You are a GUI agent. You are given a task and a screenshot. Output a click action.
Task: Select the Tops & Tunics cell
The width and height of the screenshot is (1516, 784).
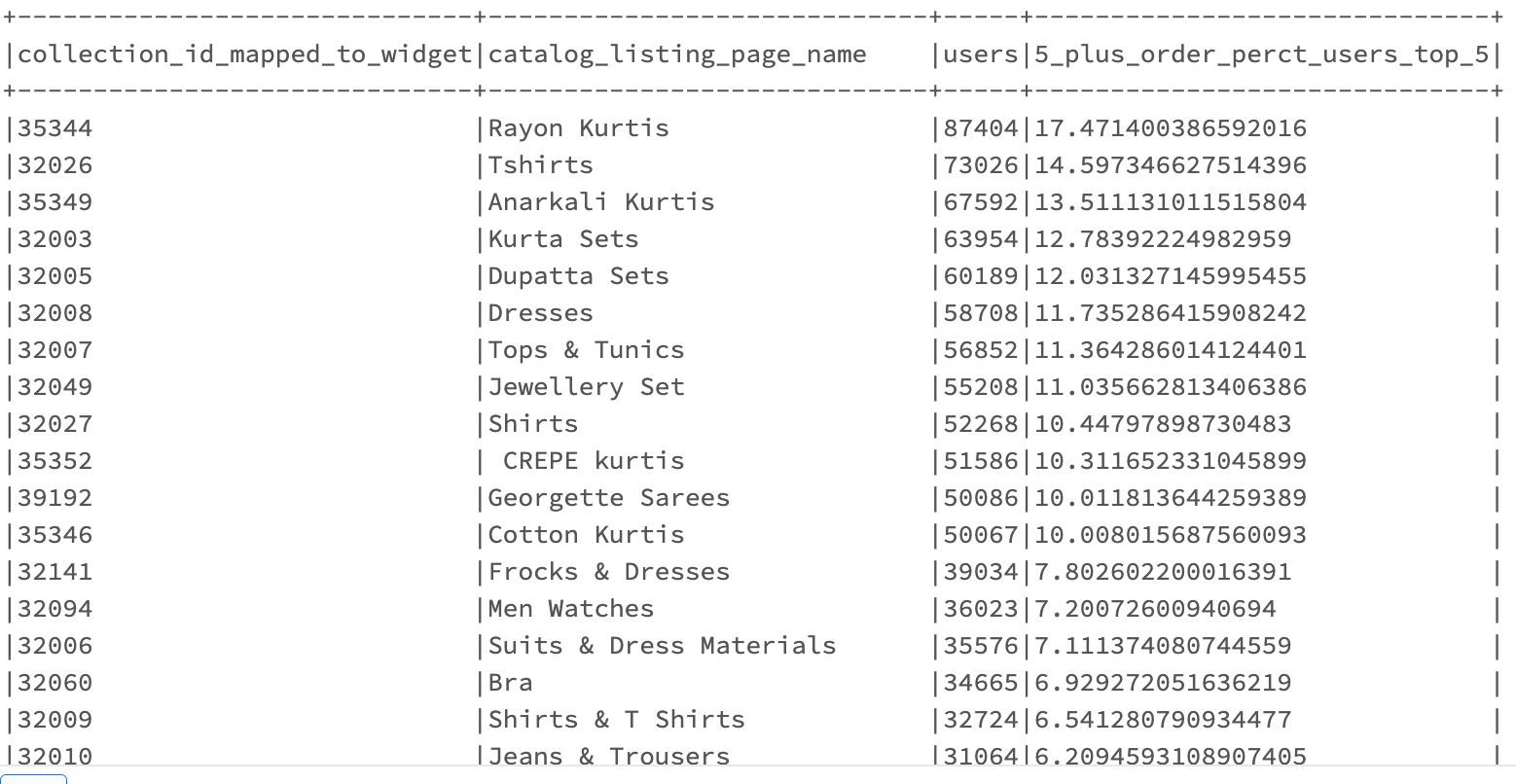(x=586, y=350)
